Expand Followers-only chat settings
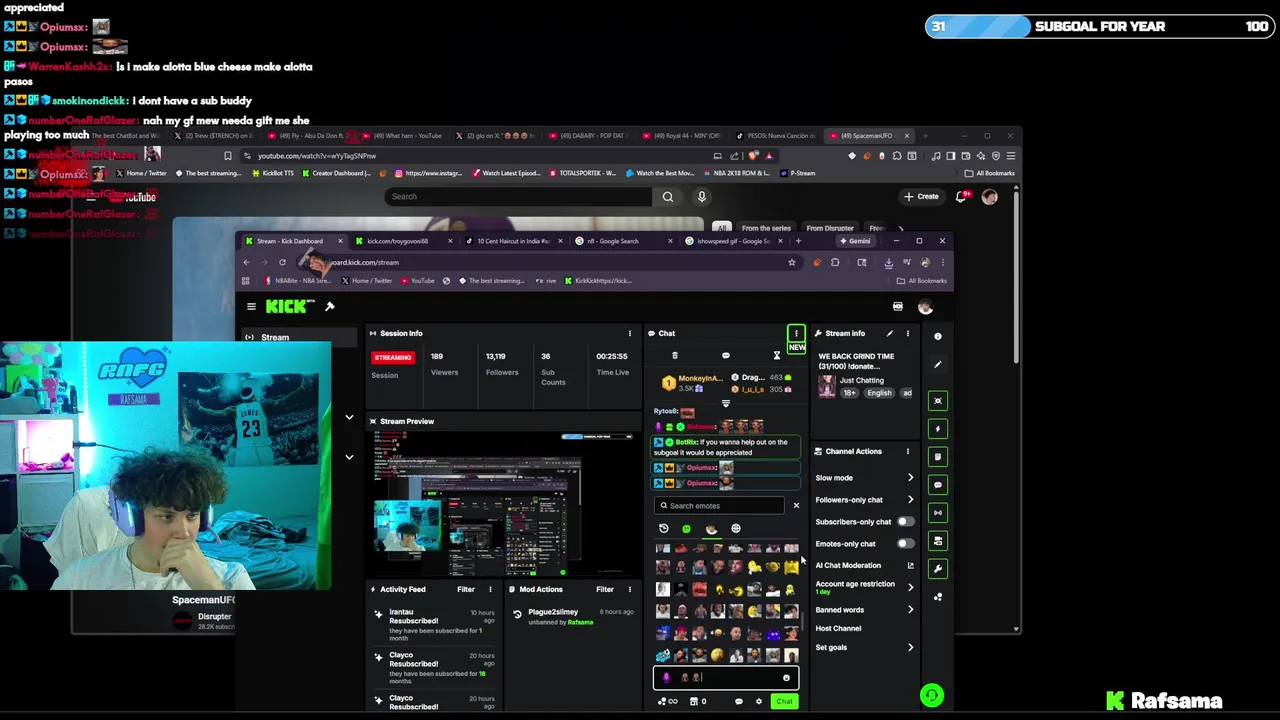The width and height of the screenshot is (1280, 720). [x=910, y=499]
